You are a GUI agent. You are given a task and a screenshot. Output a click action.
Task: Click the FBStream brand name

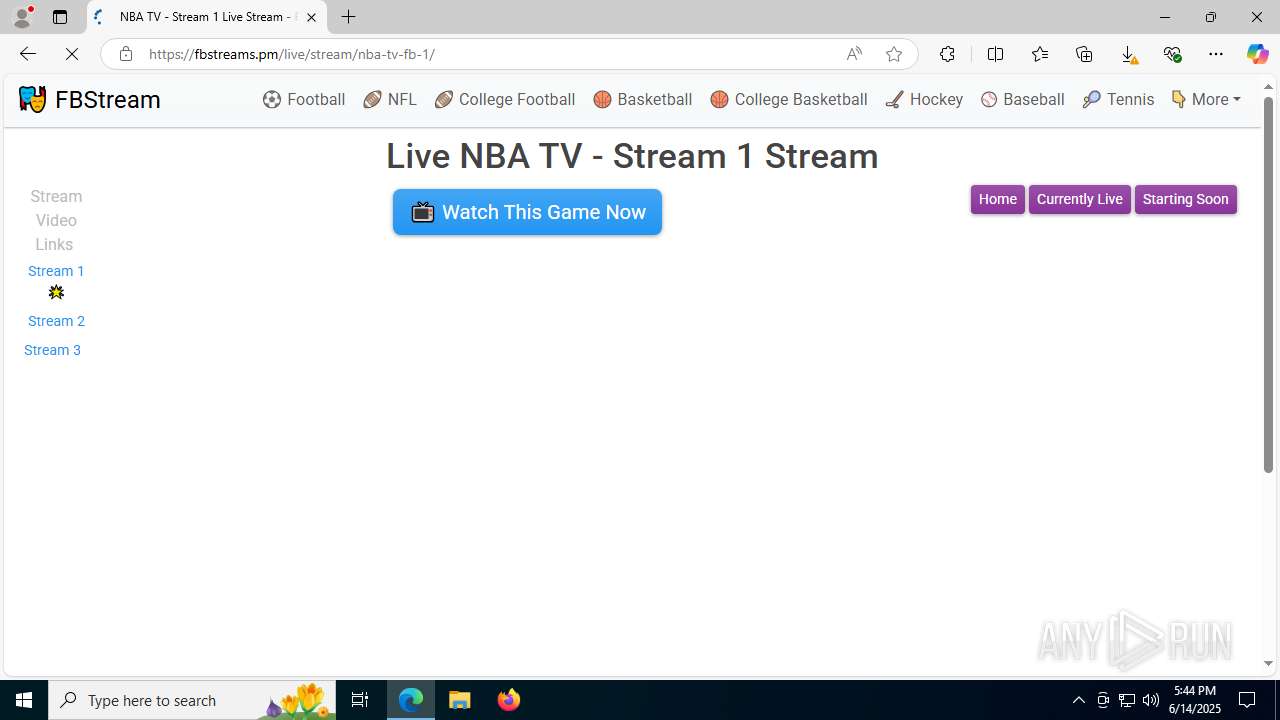pos(108,99)
